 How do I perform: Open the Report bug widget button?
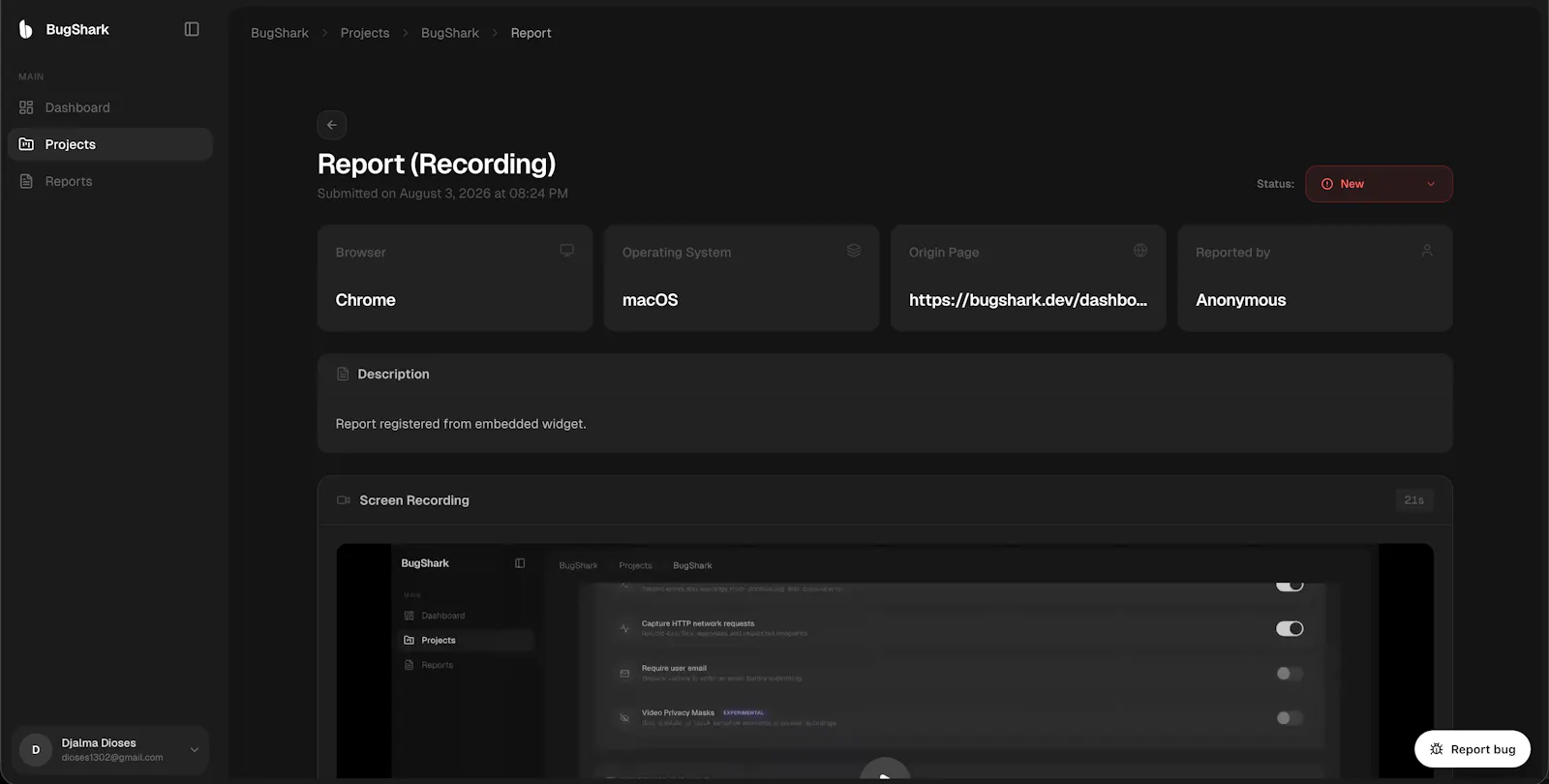[1473, 749]
